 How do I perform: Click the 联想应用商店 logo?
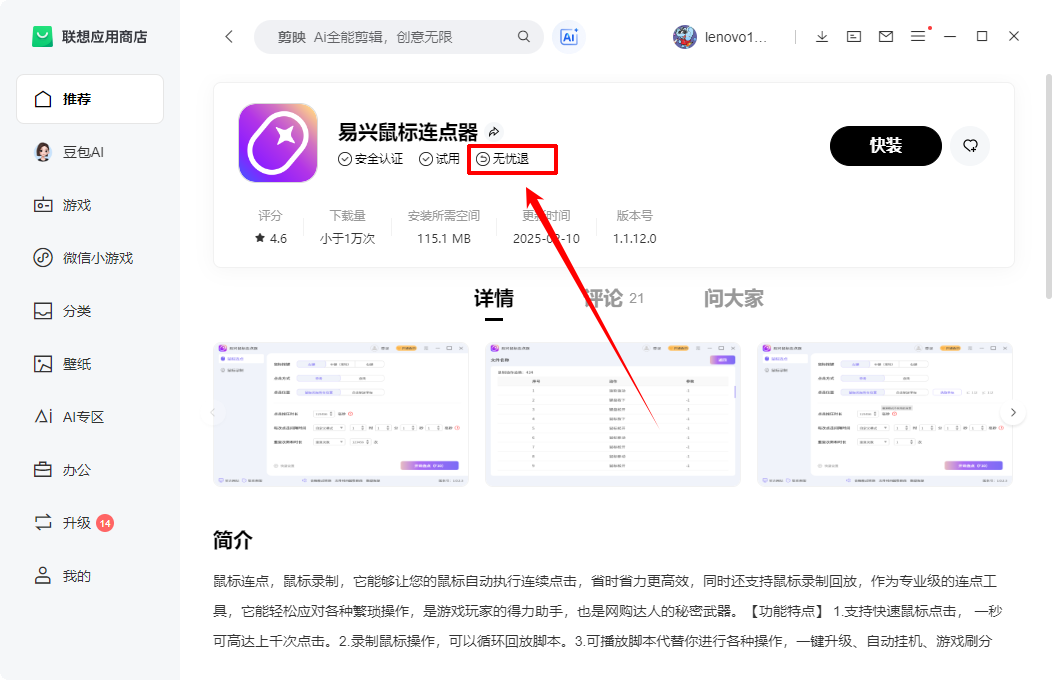(90, 37)
